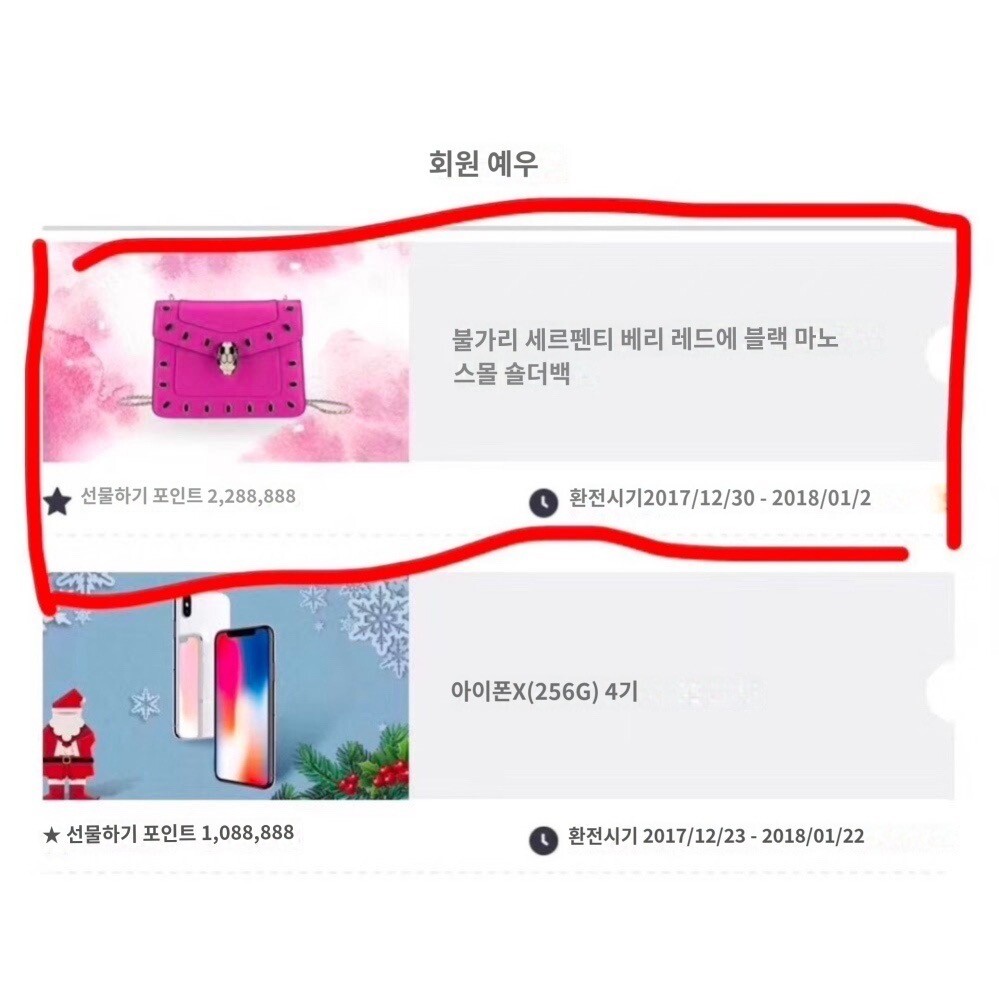Click the star icon beside 2,288,888 points

click(x=57, y=501)
